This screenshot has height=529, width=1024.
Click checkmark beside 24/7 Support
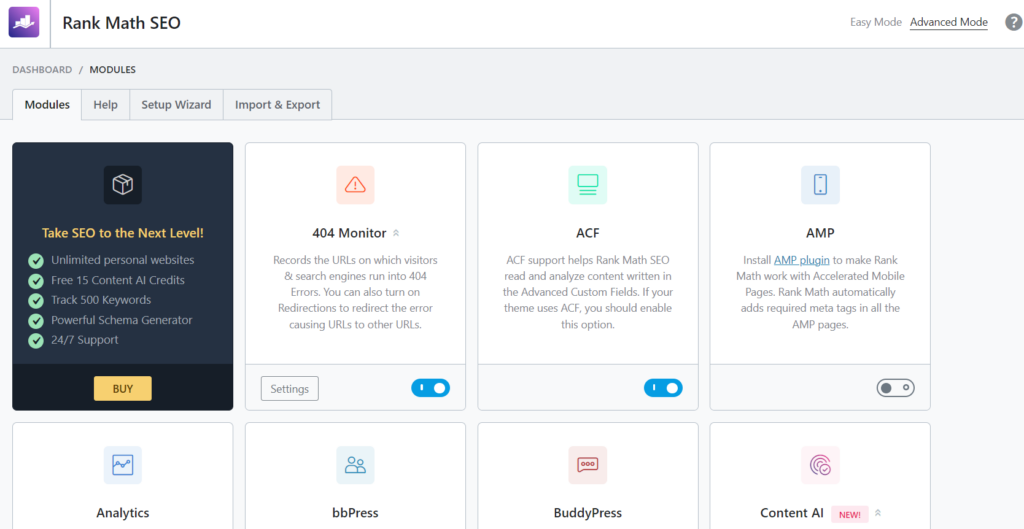pos(36,340)
